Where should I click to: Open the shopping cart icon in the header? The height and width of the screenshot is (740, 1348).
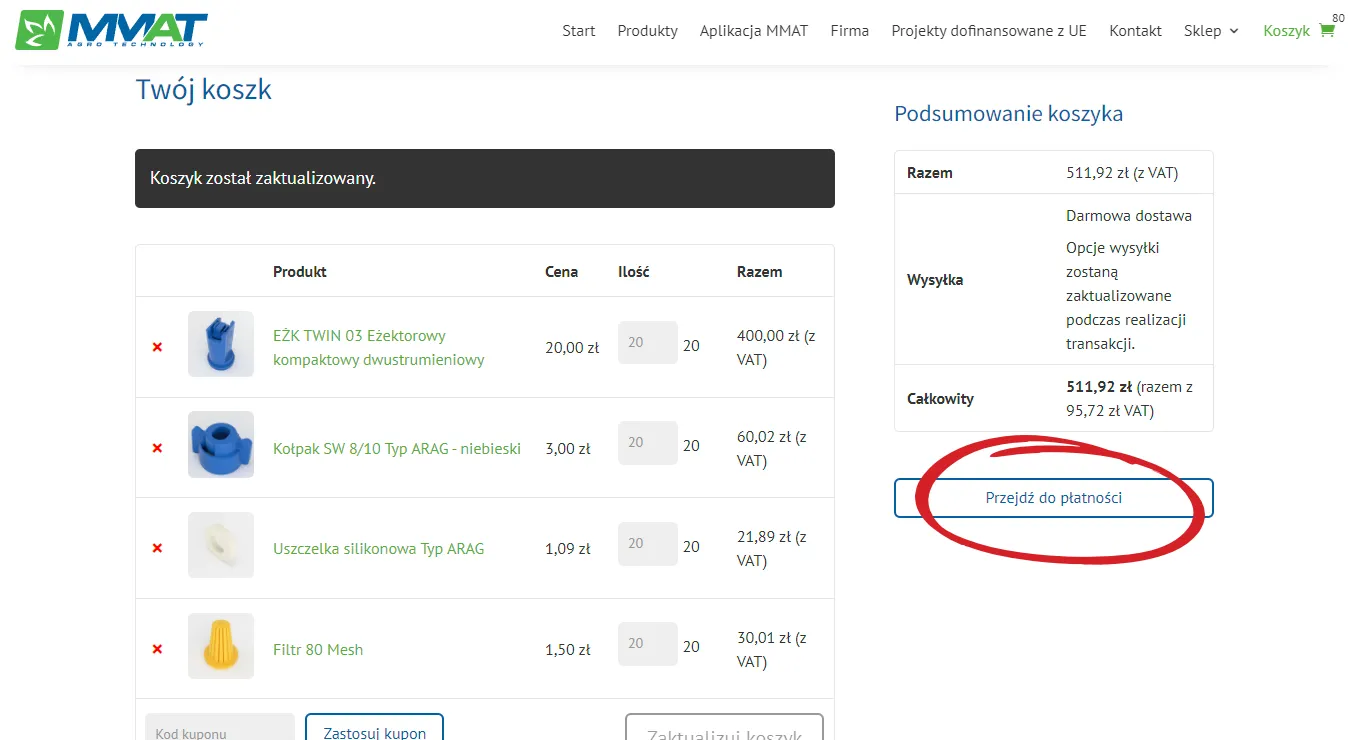[x=1327, y=30]
